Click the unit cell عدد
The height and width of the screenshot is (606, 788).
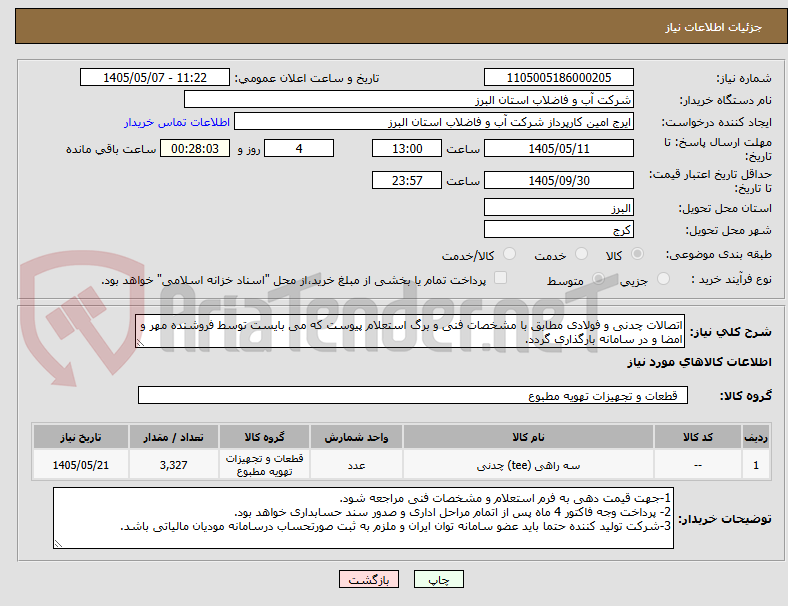[x=356, y=465]
